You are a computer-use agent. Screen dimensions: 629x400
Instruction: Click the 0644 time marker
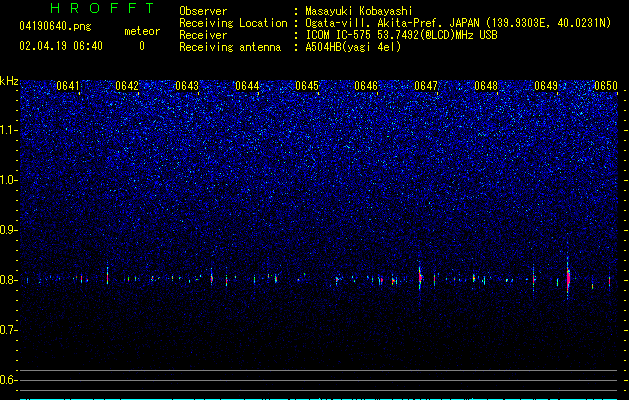[247, 86]
